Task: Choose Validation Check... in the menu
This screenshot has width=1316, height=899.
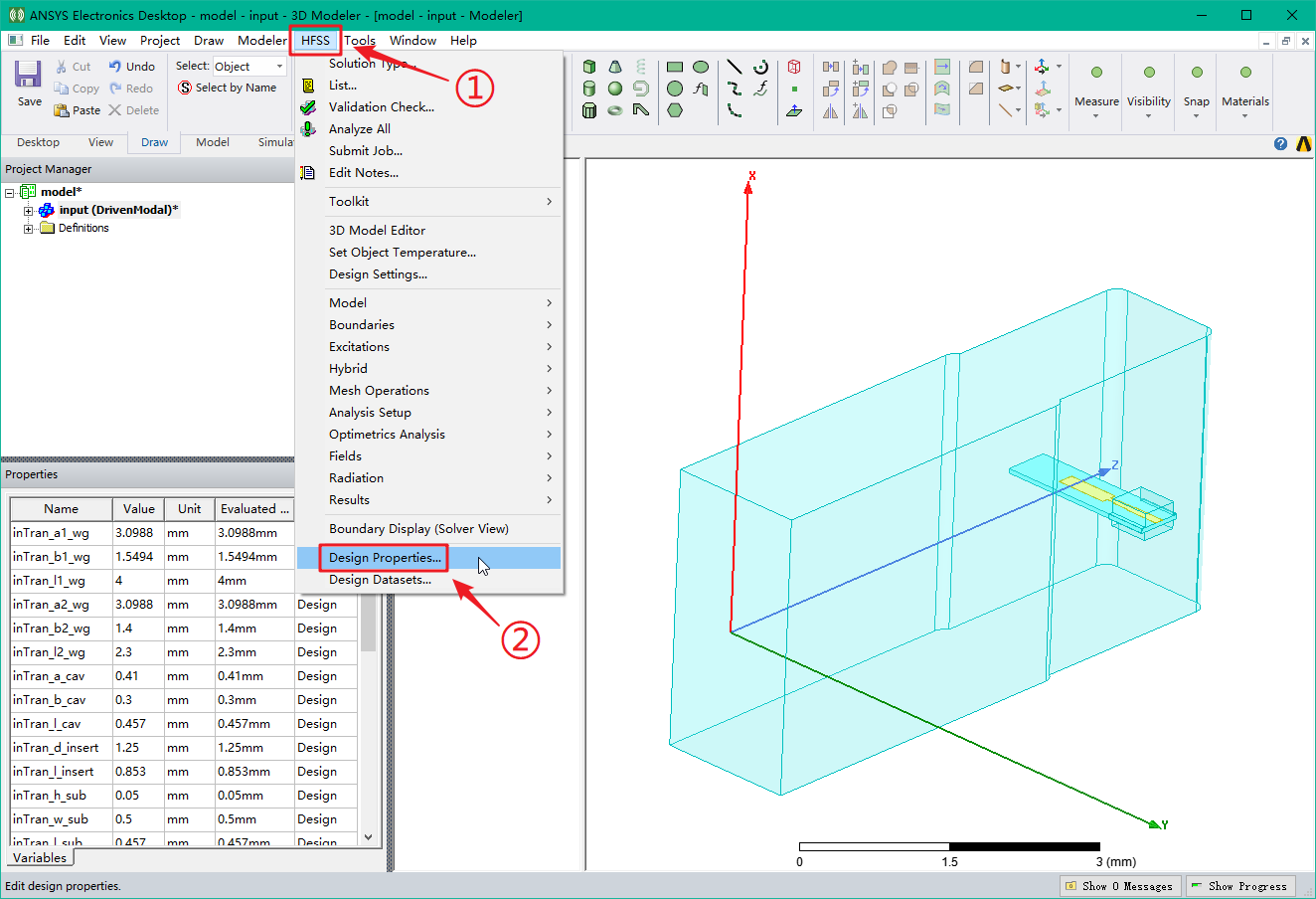Action: tap(429, 106)
